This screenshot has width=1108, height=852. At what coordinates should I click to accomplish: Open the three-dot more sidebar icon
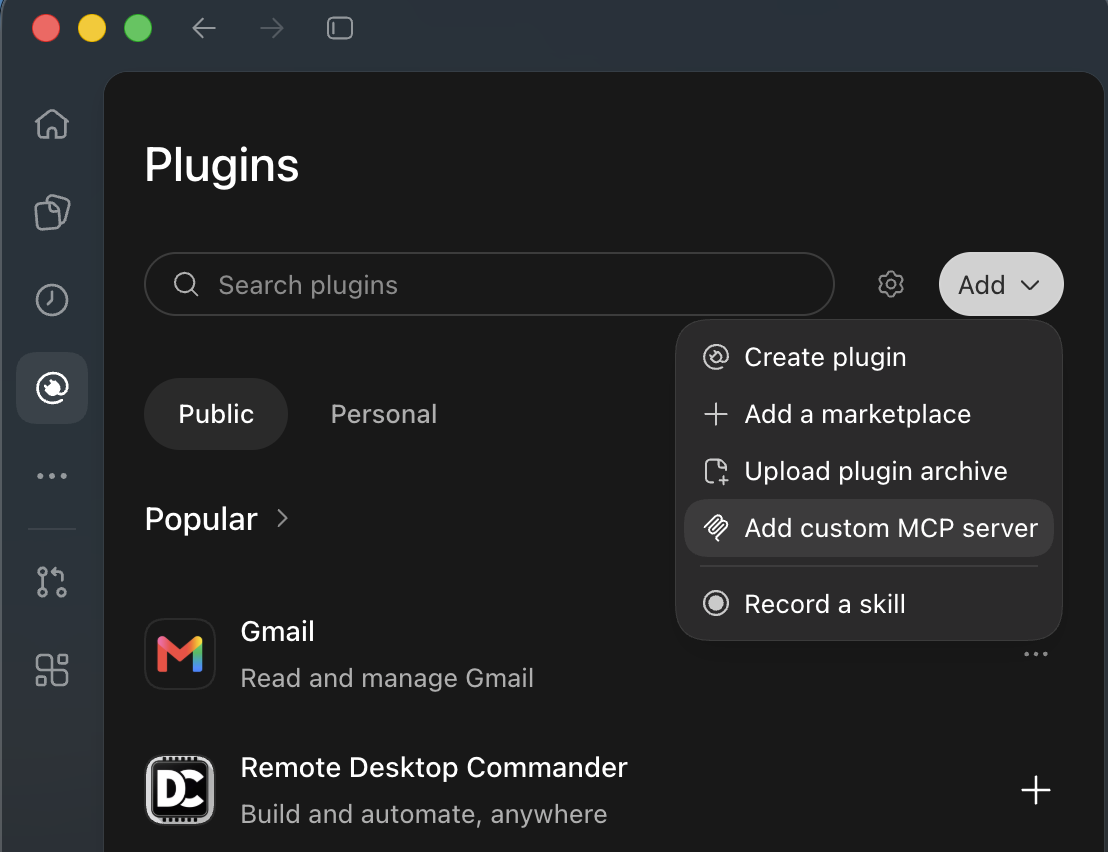coord(52,476)
